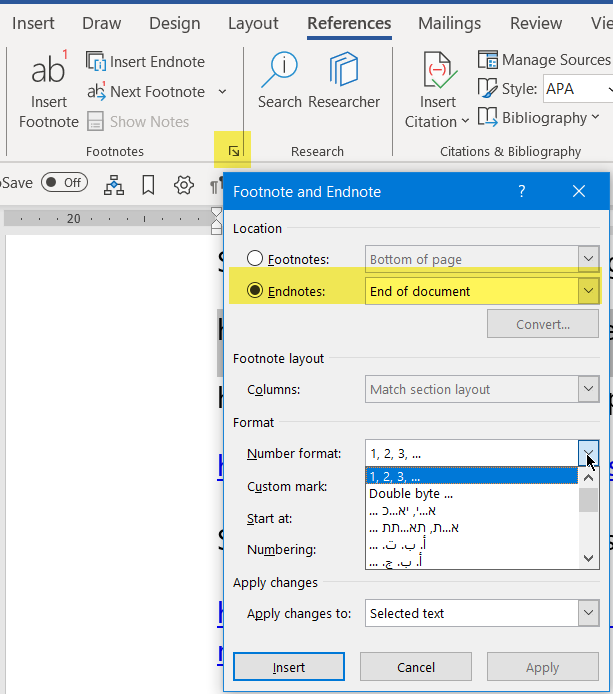Screen dimensions: 613x694
Task: Open the Footnotes group dialog launcher
Action: click(234, 151)
